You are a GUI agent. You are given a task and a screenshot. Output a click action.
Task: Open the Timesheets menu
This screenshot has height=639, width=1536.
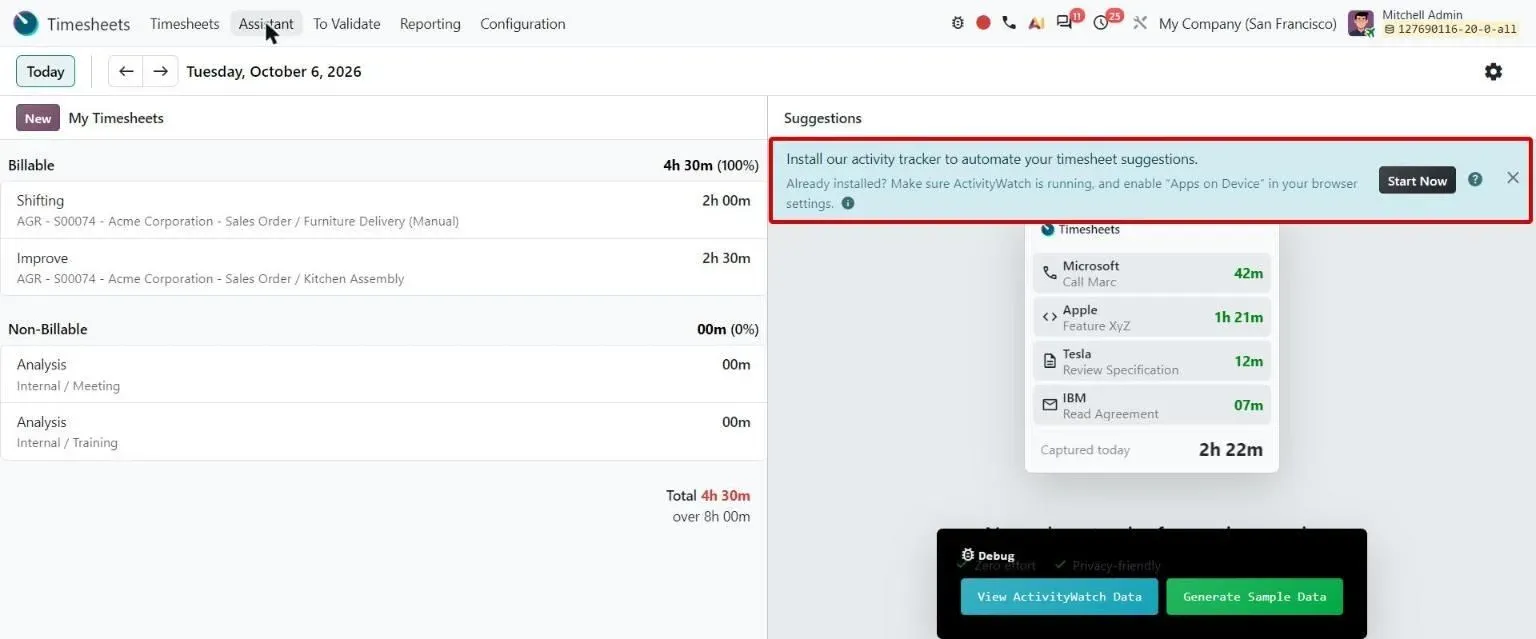[184, 23]
